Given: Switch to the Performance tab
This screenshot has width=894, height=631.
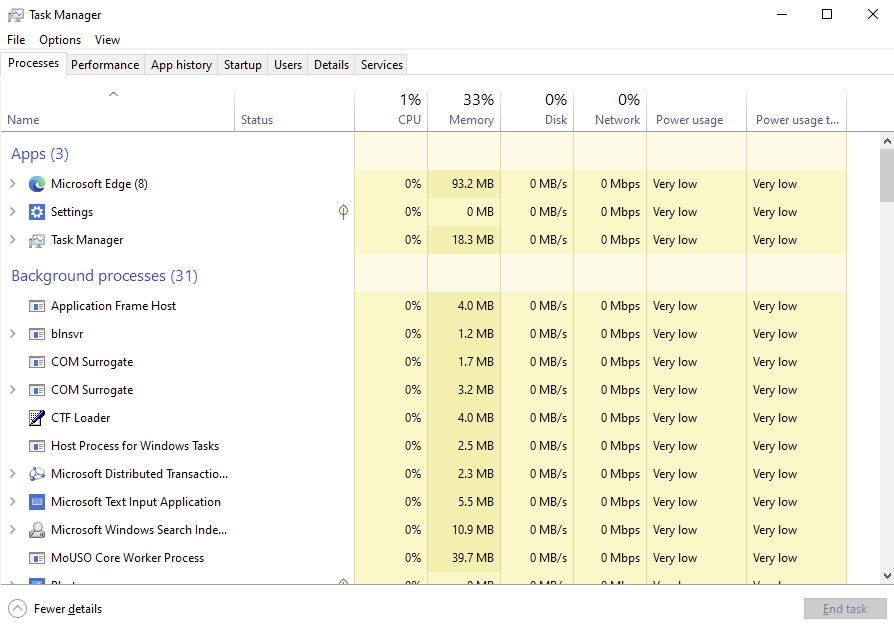Looking at the screenshot, I should point(105,65).
